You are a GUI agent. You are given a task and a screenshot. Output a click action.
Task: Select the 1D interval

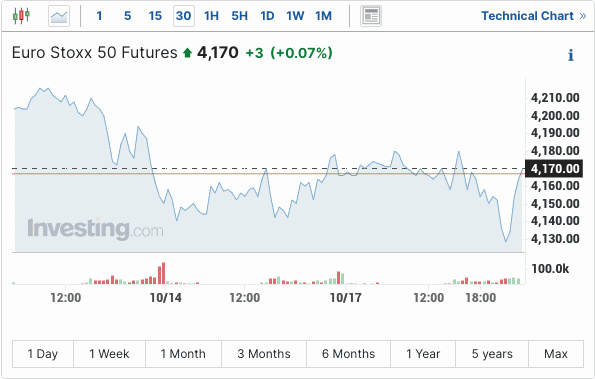267,16
